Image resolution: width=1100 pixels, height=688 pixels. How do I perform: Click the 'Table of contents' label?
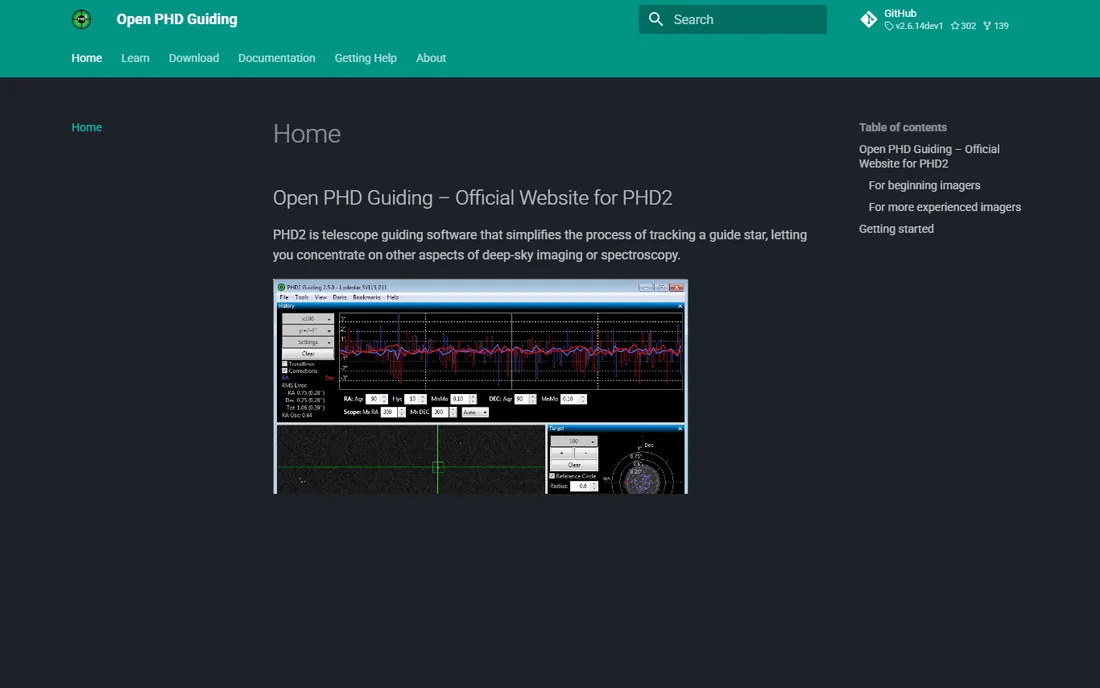click(x=902, y=127)
